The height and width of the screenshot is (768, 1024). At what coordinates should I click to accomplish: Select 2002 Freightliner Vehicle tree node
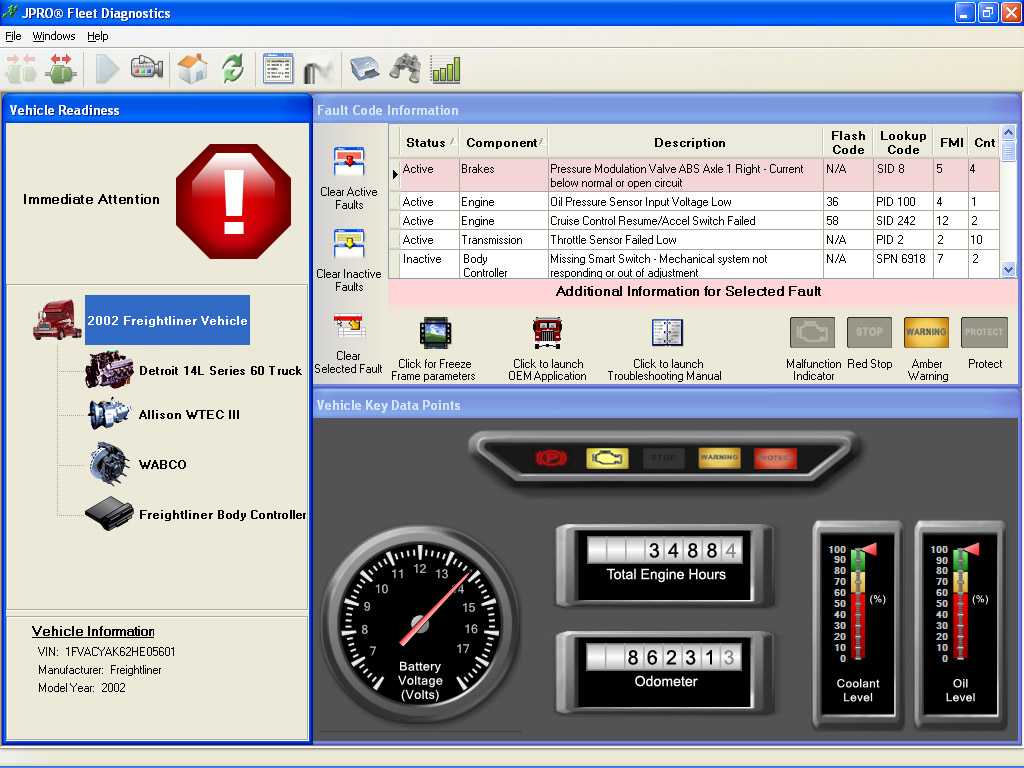pos(167,320)
